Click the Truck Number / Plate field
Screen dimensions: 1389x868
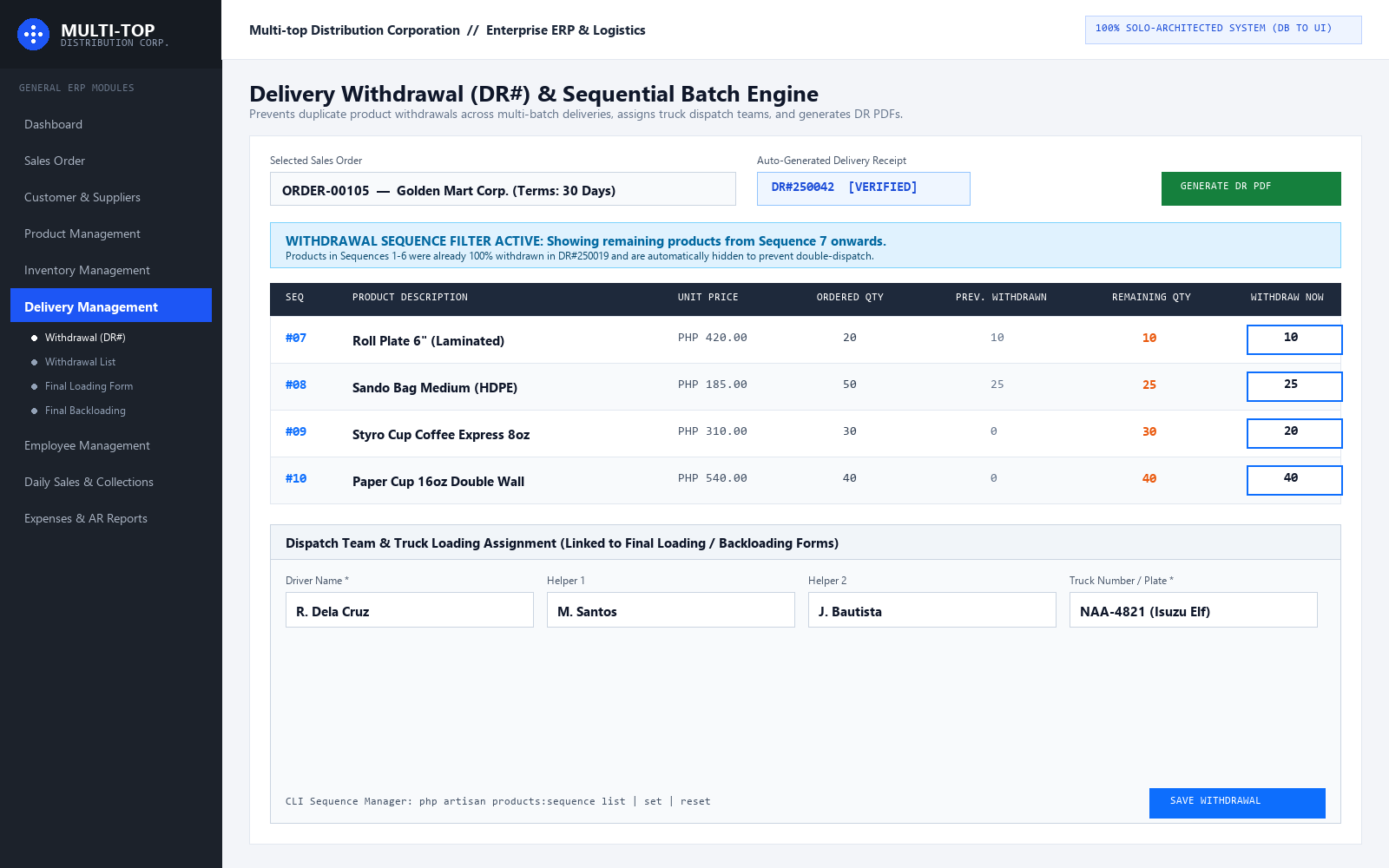pos(1194,609)
